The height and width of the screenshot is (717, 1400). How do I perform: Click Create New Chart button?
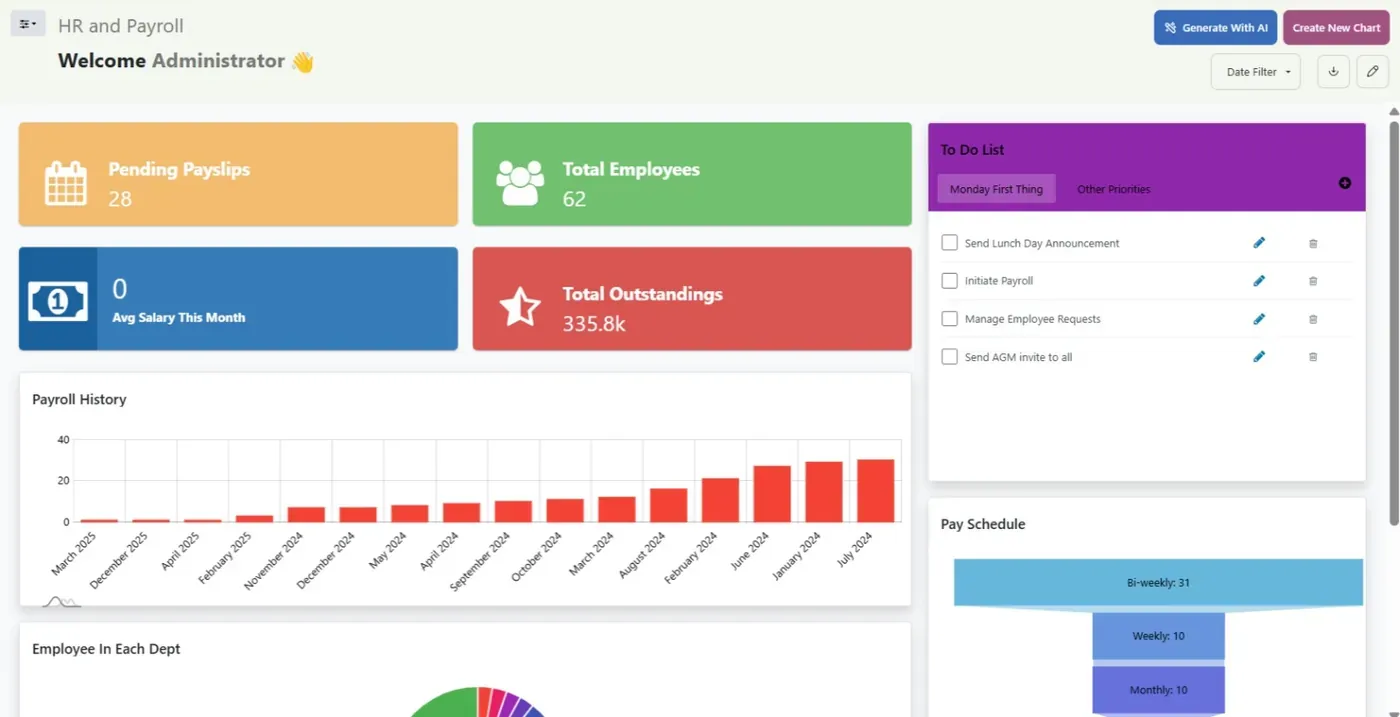[1336, 28]
